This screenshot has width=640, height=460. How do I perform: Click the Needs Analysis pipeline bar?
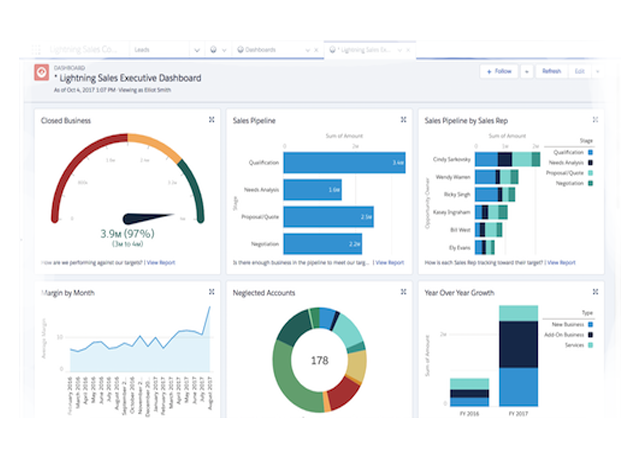[x=313, y=190]
